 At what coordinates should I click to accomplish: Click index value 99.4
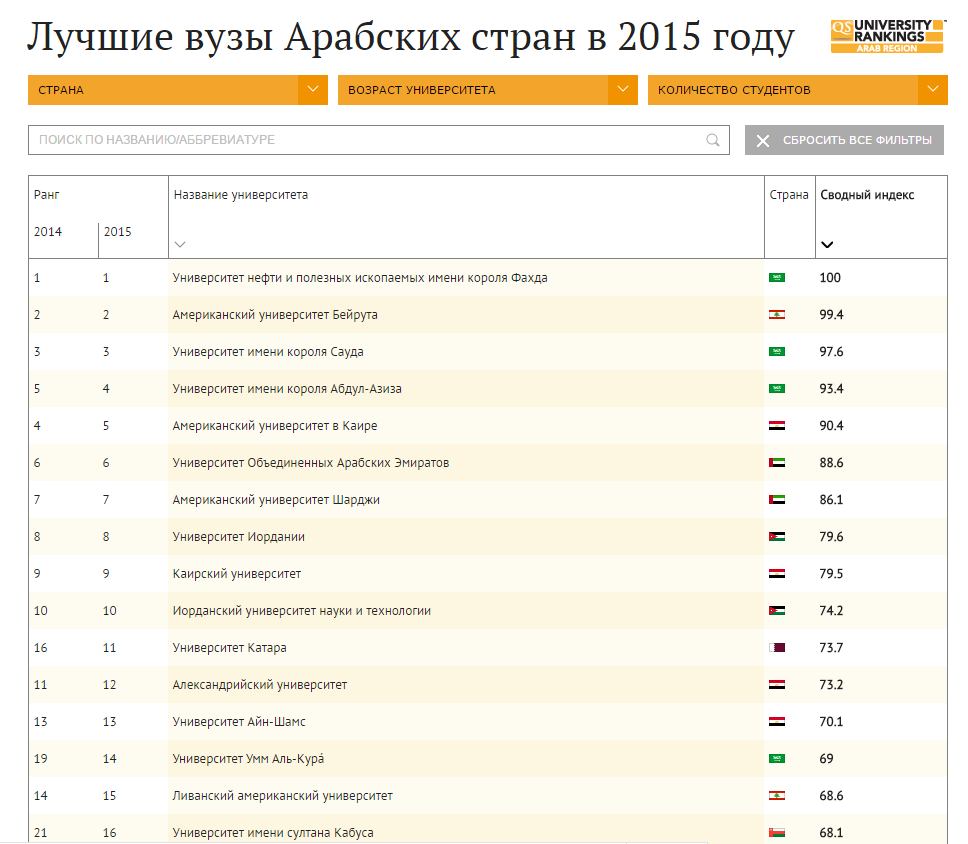pyautogui.click(x=831, y=315)
